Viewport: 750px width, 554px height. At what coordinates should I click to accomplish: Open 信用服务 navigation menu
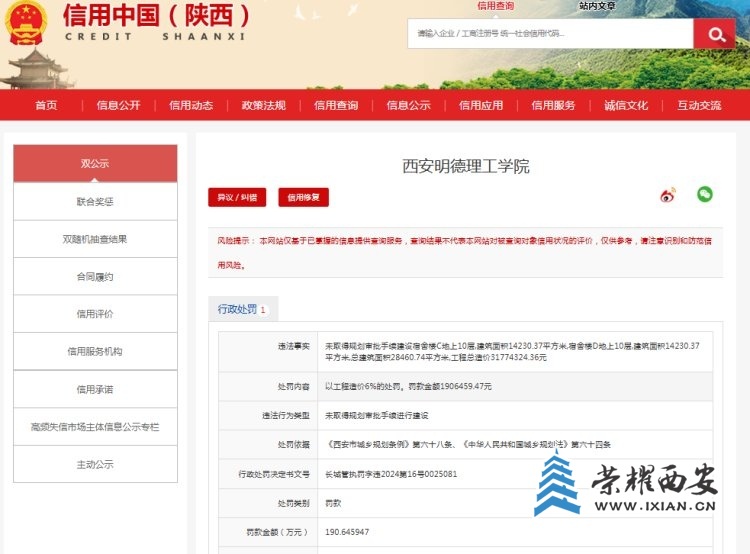553,105
